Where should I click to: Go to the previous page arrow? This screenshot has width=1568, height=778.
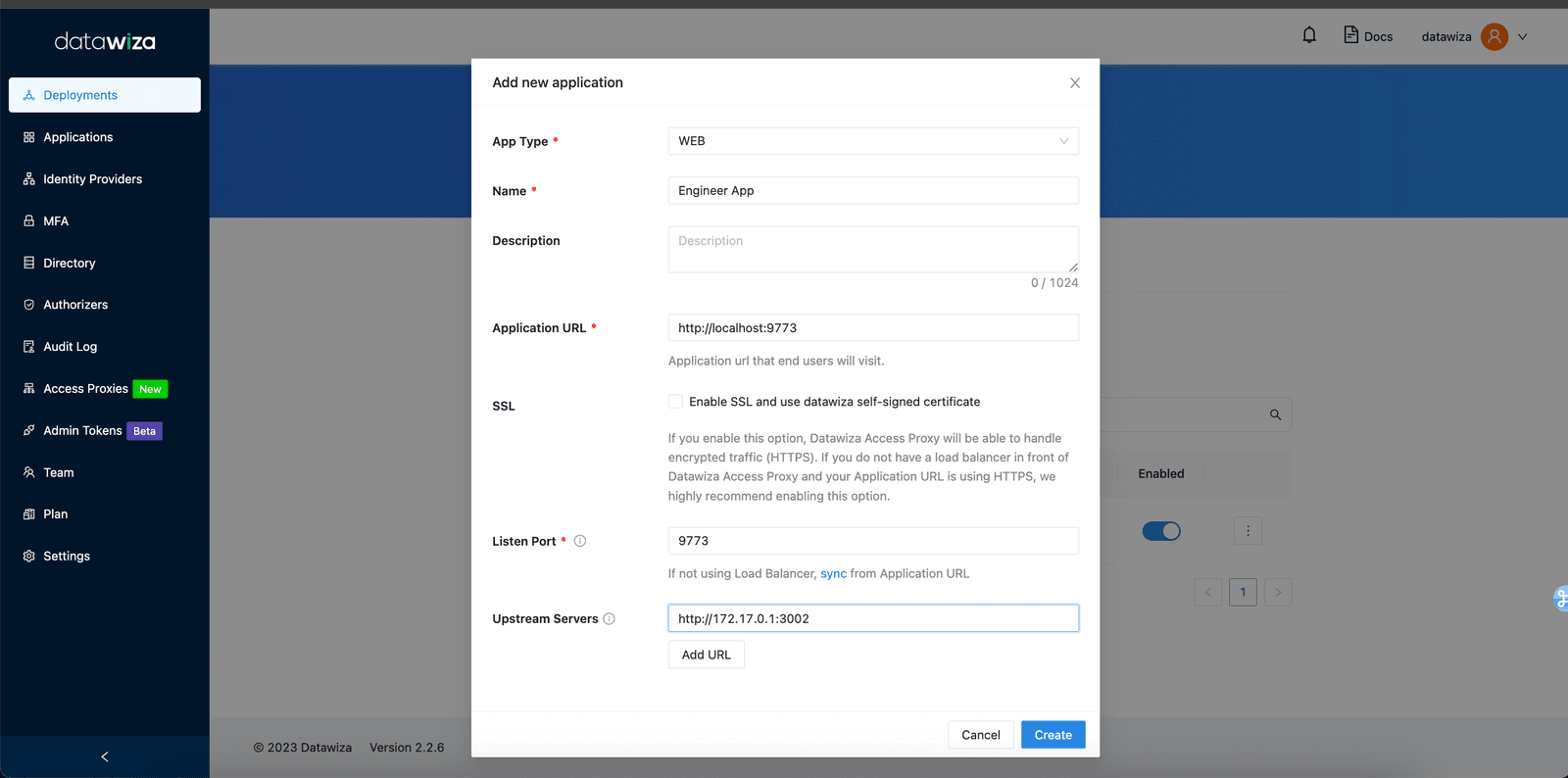[1208, 592]
